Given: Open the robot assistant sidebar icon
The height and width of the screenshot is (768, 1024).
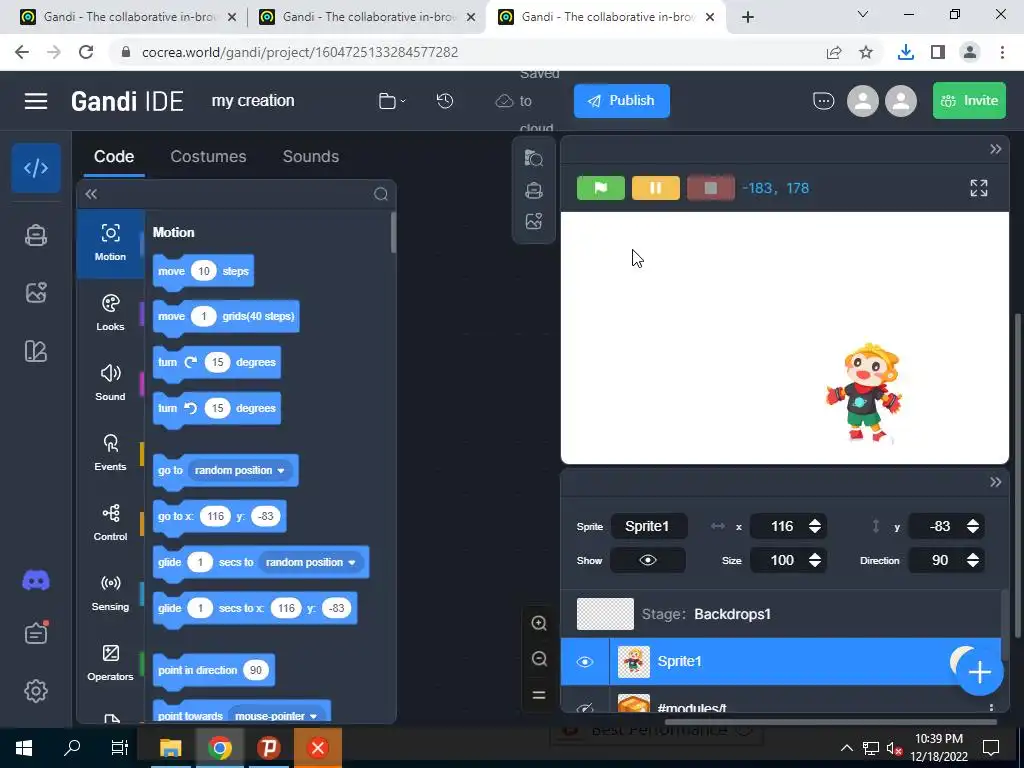Looking at the screenshot, I should pos(36,235).
